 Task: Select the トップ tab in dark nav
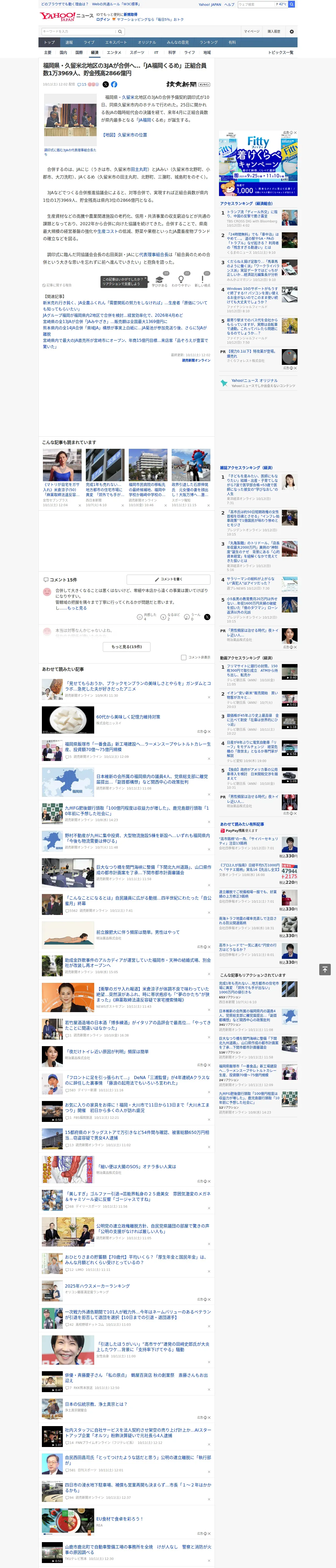pos(49,43)
